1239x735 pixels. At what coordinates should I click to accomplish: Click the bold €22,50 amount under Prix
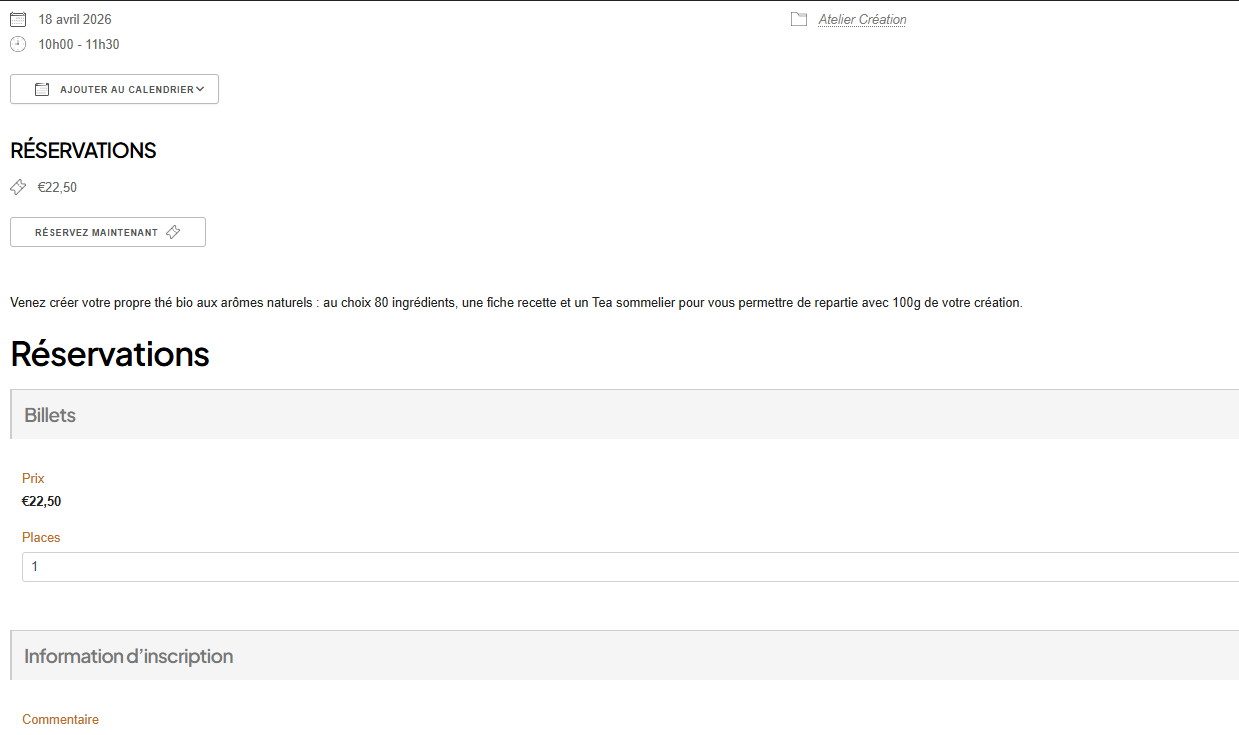[41, 501]
